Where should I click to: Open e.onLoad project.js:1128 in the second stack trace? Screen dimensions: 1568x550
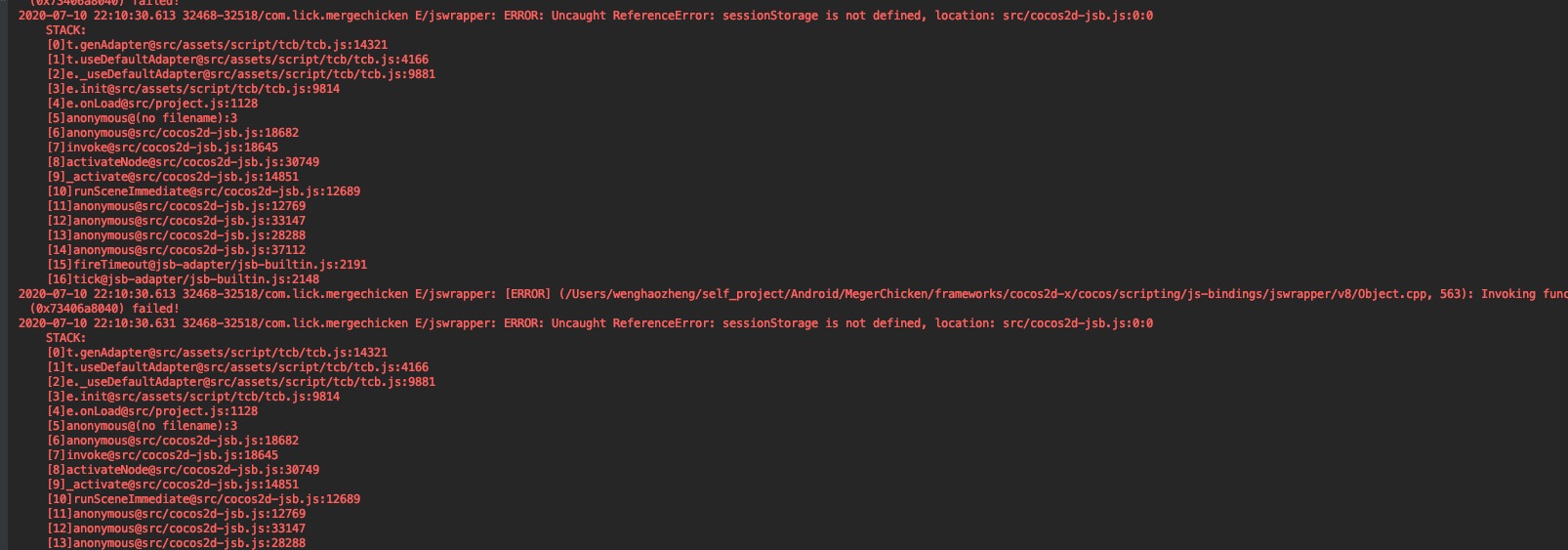pyautogui.click(x=152, y=411)
